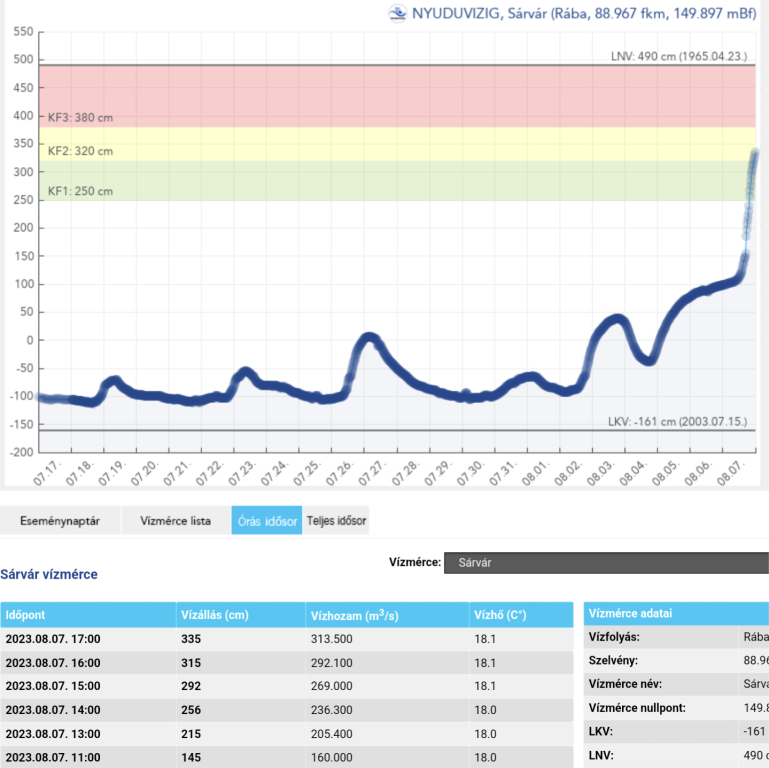Select the 2023.08.07. 14:00 row timestamp
The height and width of the screenshot is (768, 769).
coord(53,710)
